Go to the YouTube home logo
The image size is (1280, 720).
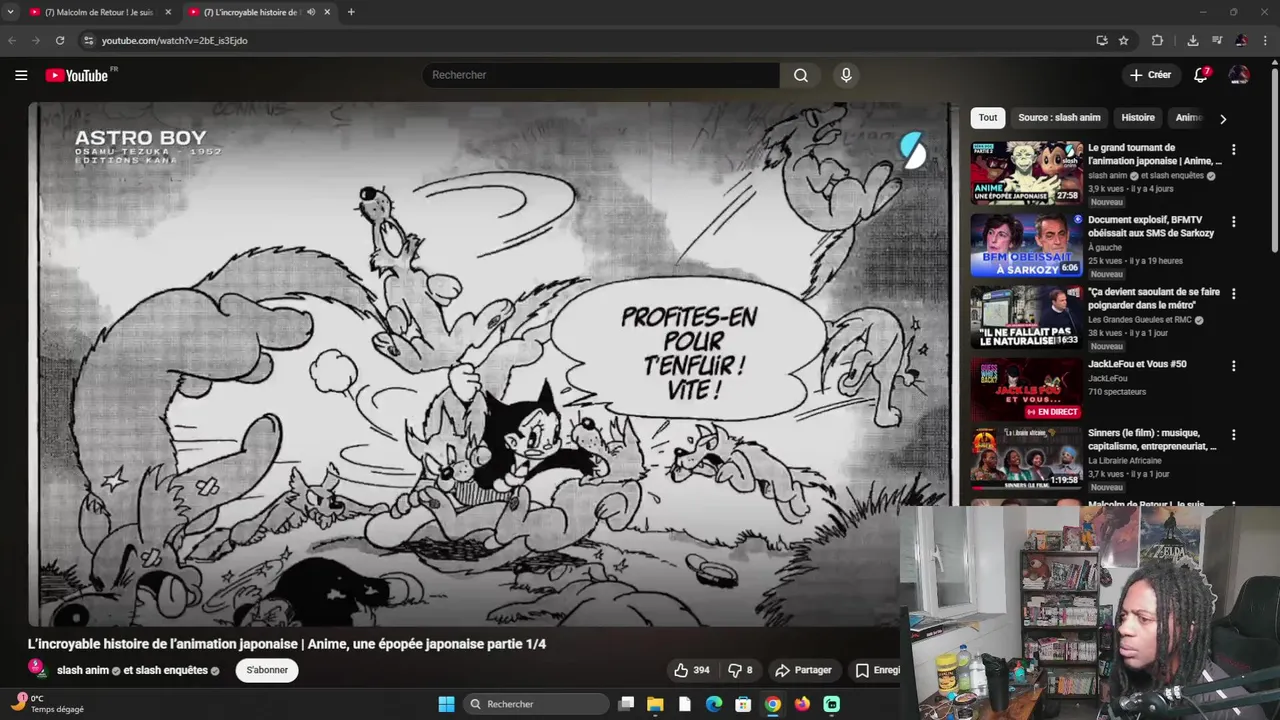(x=77, y=75)
